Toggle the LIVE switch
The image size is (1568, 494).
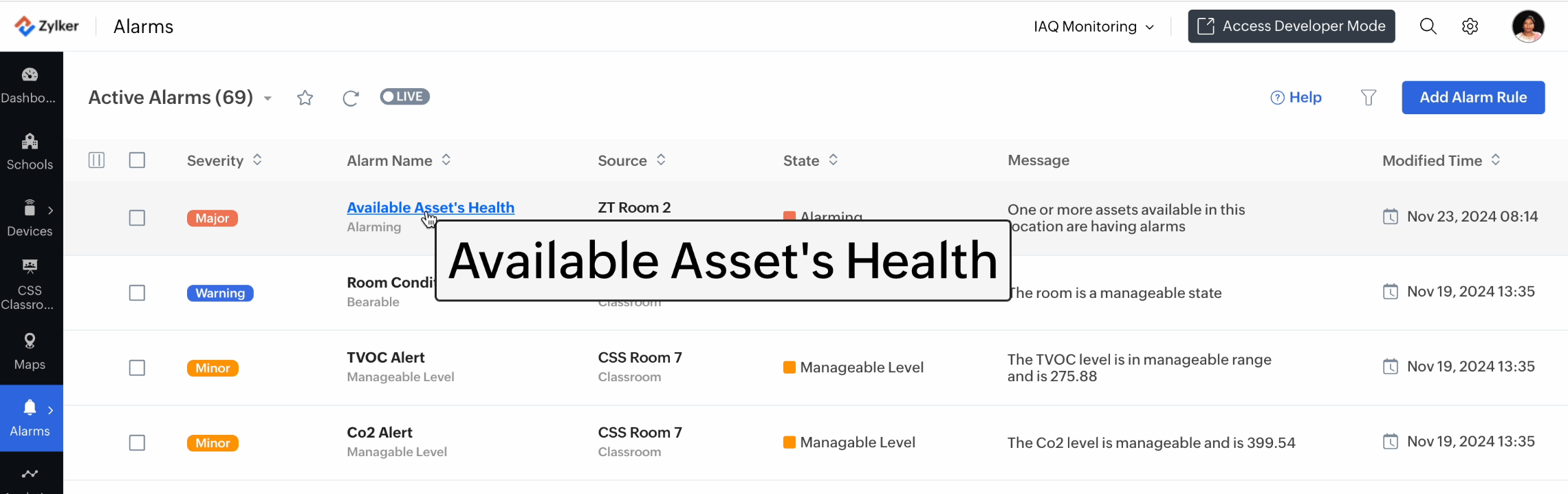pos(405,97)
